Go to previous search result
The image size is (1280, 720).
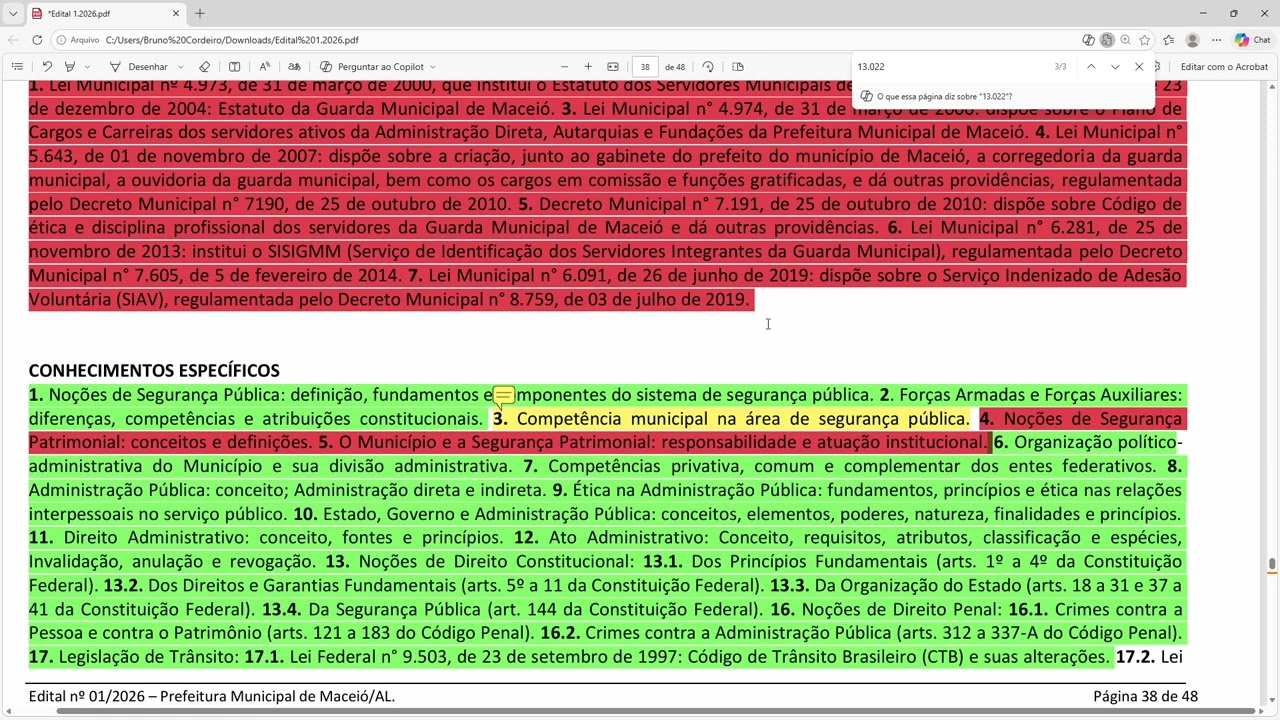click(x=1091, y=67)
